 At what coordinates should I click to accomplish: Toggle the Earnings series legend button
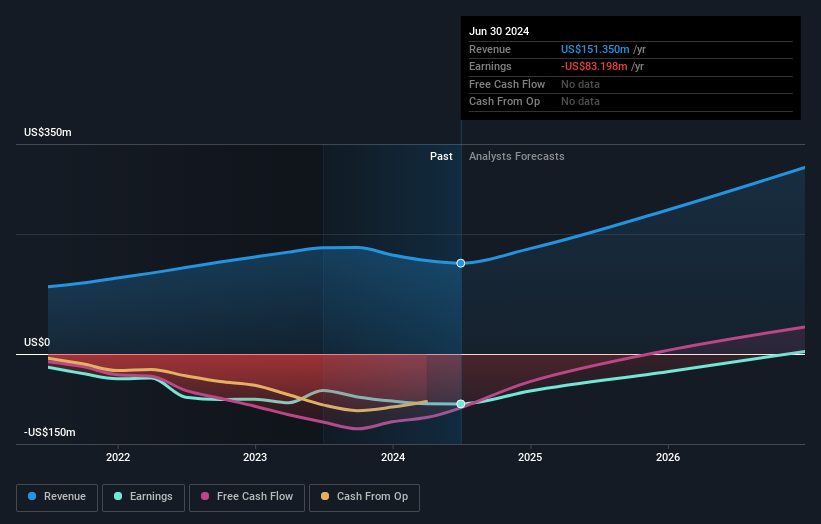(x=143, y=497)
